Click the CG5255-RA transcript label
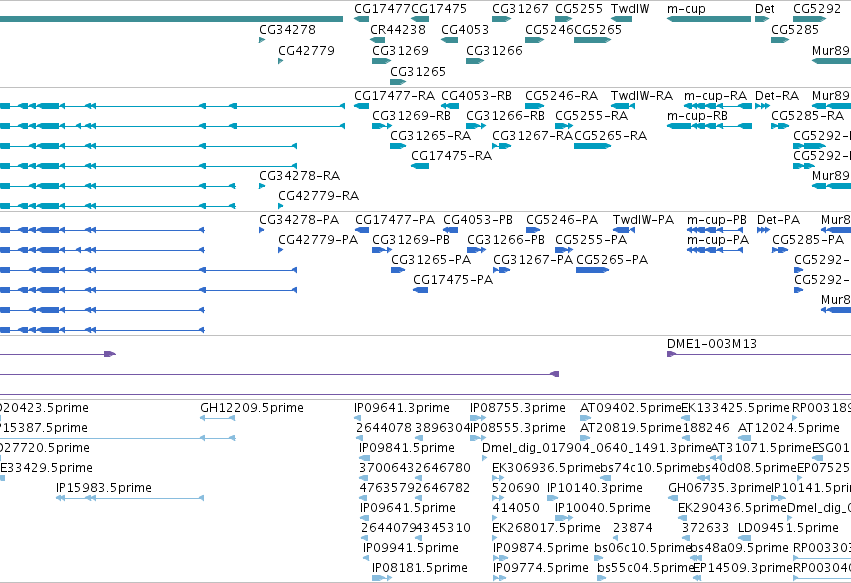The image size is (851, 583). click(592, 116)
